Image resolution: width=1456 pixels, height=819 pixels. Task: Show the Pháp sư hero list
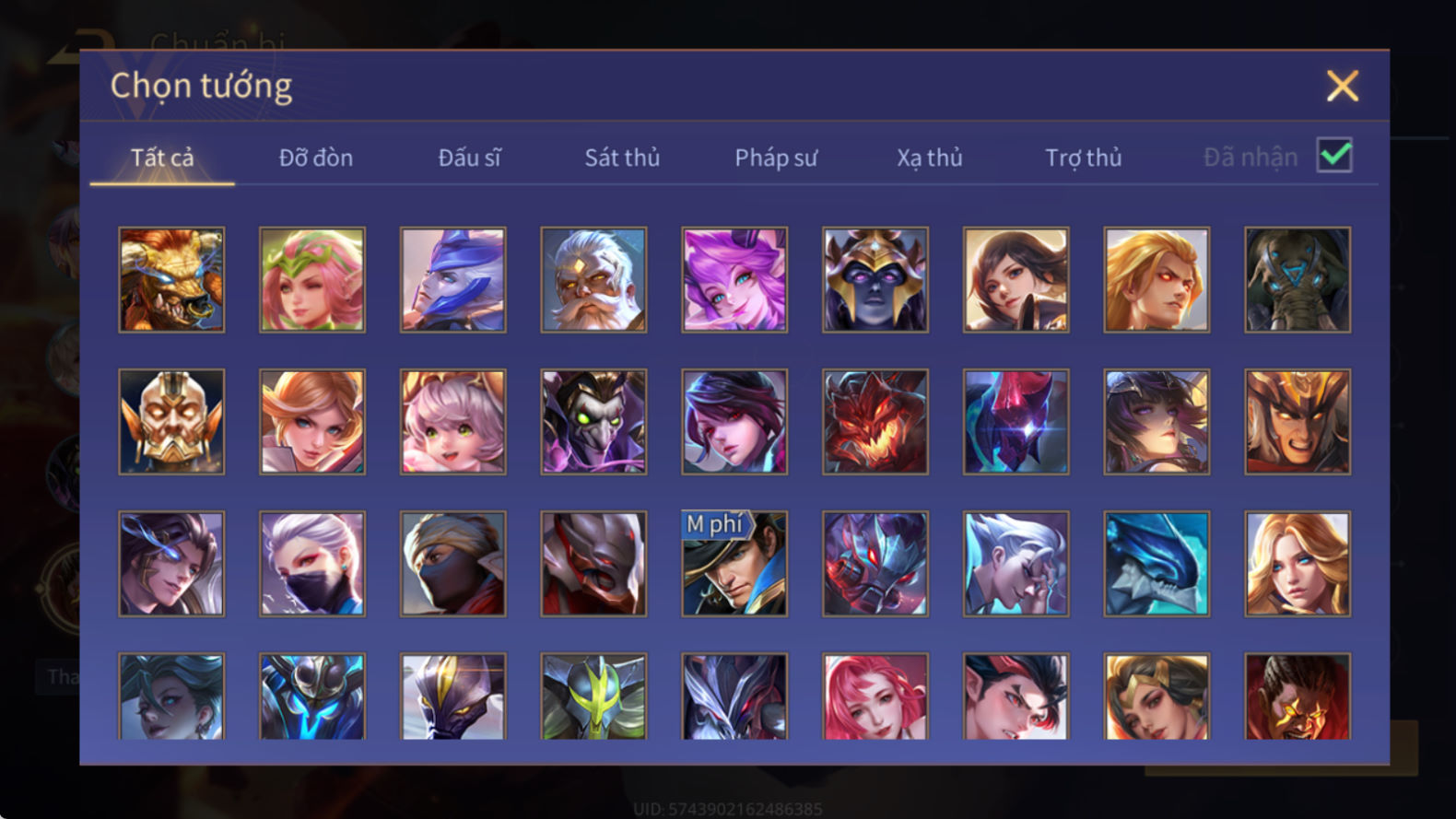[776, 158]
